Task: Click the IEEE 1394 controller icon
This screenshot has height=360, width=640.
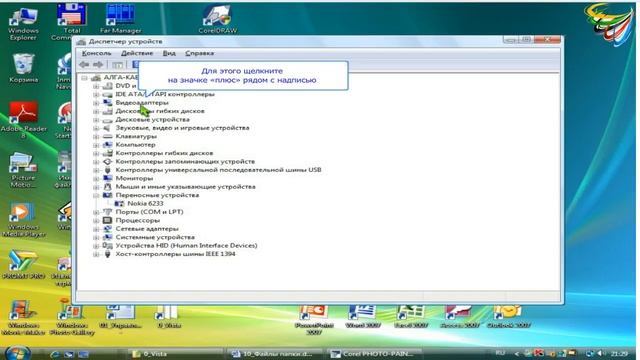Action: pyautogui.click(x=107, y=254)
